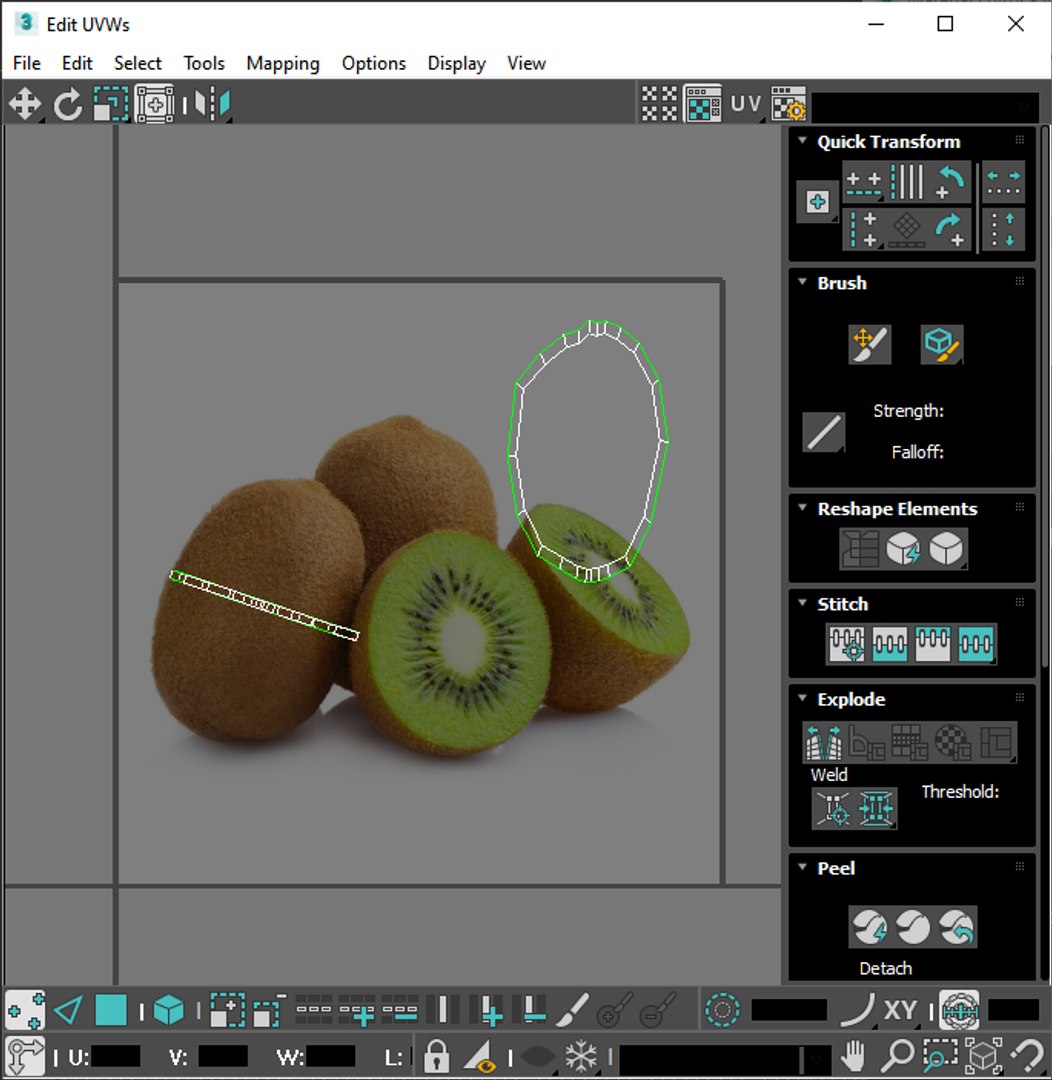Click the Reset Peel icon
The width and height of the screenshot is (1052, 1080).
point(956,927)
